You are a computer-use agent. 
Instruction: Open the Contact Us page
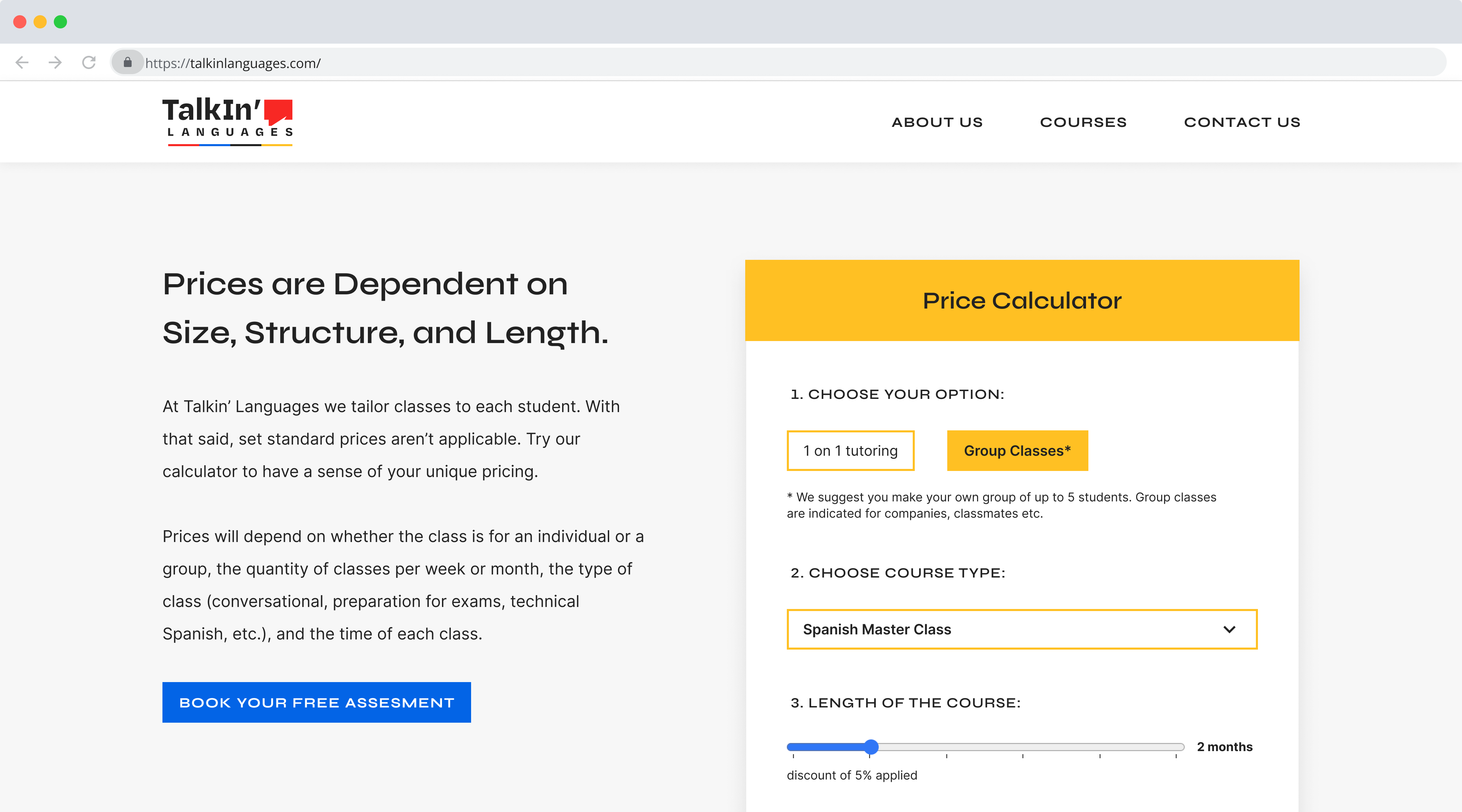[1242, 122]
